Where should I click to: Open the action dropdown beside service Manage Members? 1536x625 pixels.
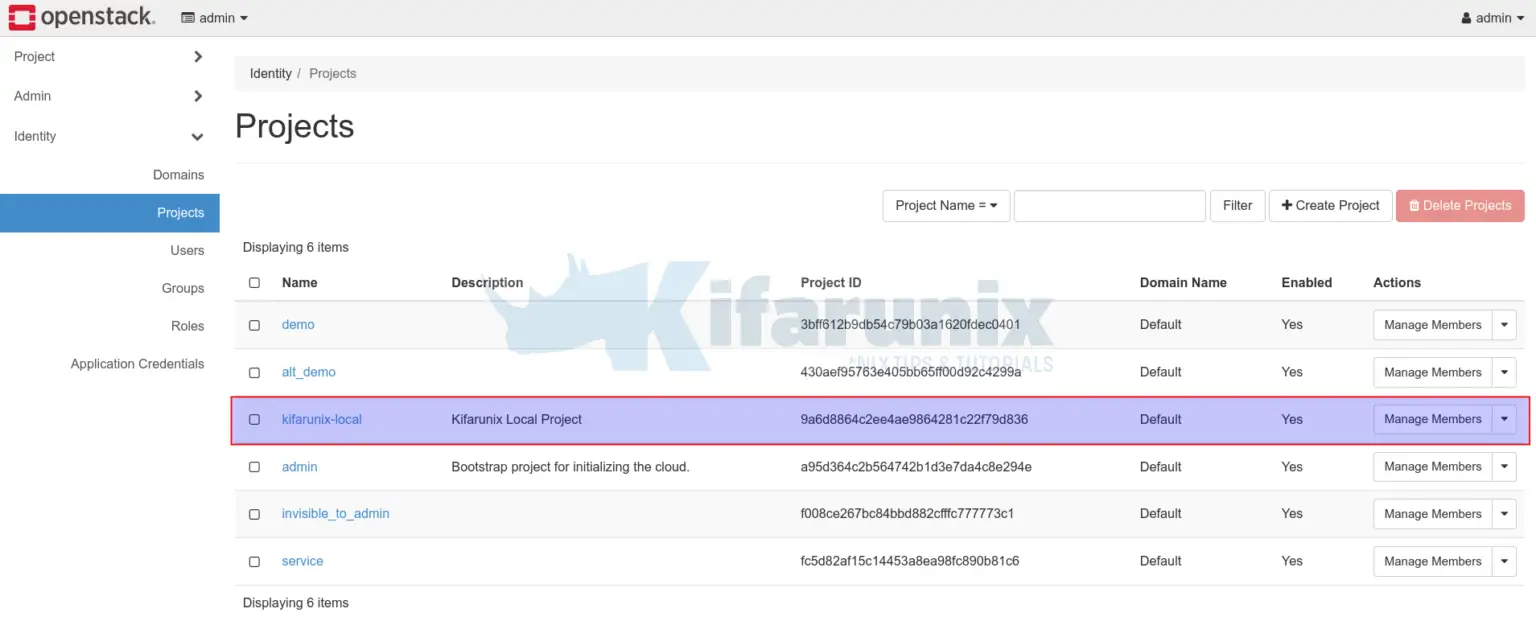point(1504,561)
